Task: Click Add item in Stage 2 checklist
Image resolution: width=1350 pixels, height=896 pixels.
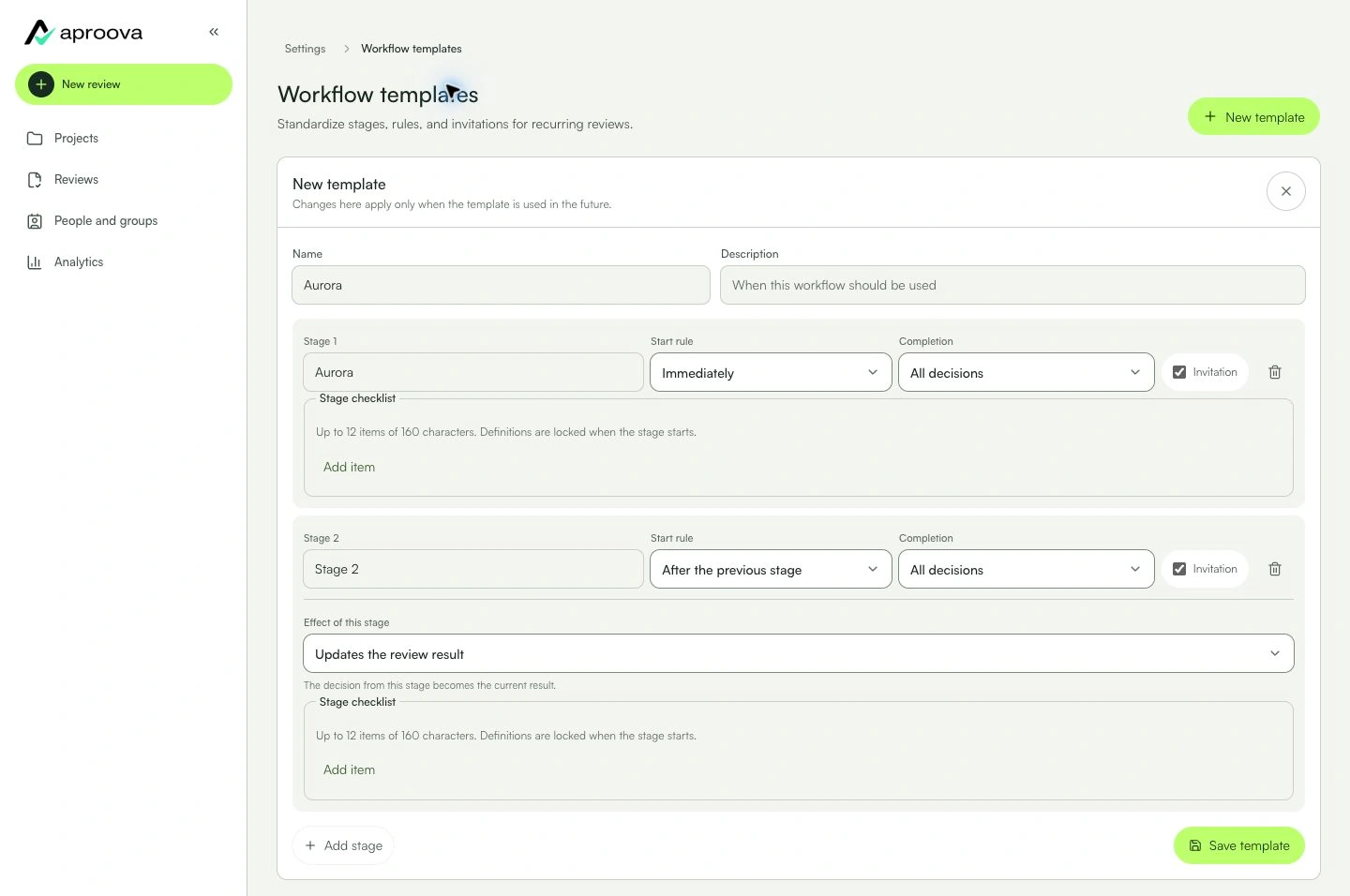Action: pos(350,769)
